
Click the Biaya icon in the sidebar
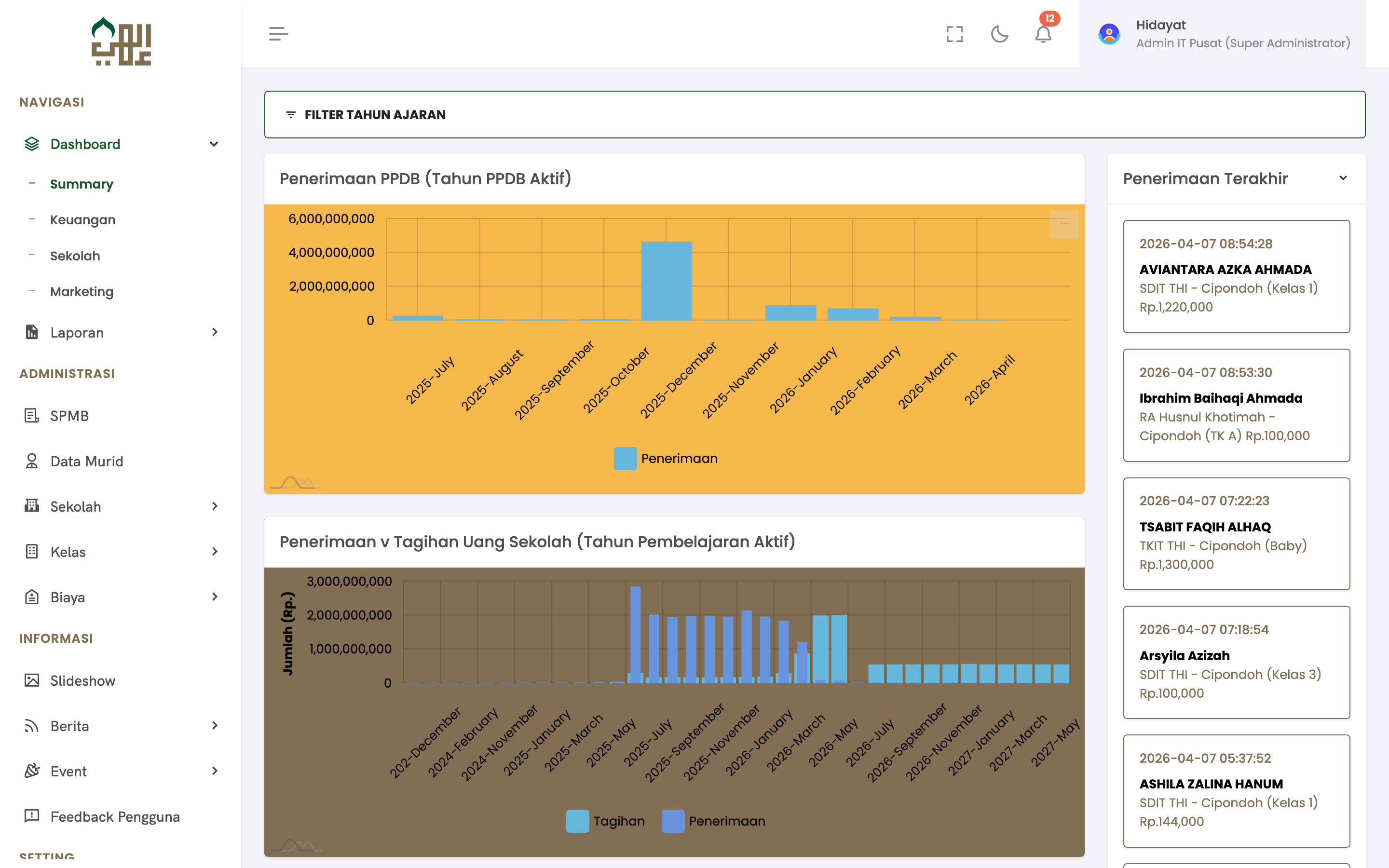(x=32, y=597)
